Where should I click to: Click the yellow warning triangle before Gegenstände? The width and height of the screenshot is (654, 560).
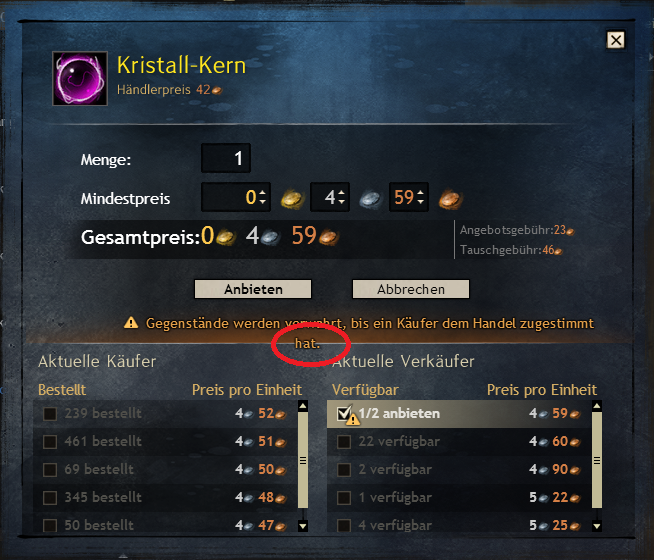[x=131, y=323]
